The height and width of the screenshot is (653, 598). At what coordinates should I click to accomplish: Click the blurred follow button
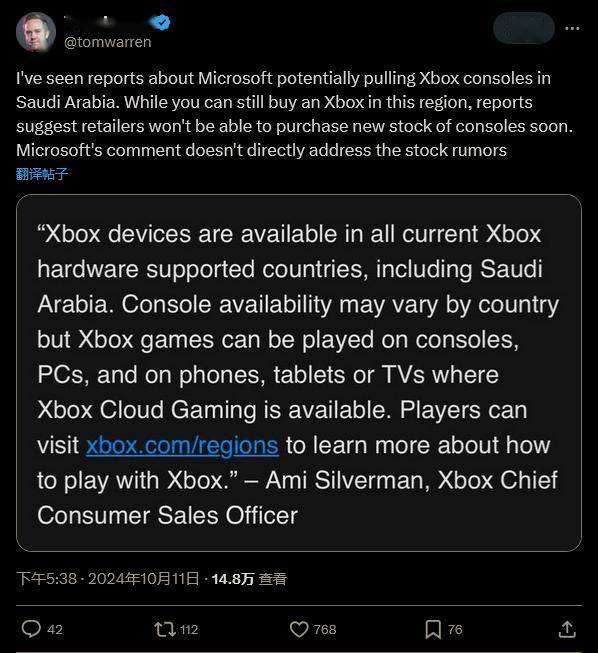pyautogui.click(x=524, y=28)
